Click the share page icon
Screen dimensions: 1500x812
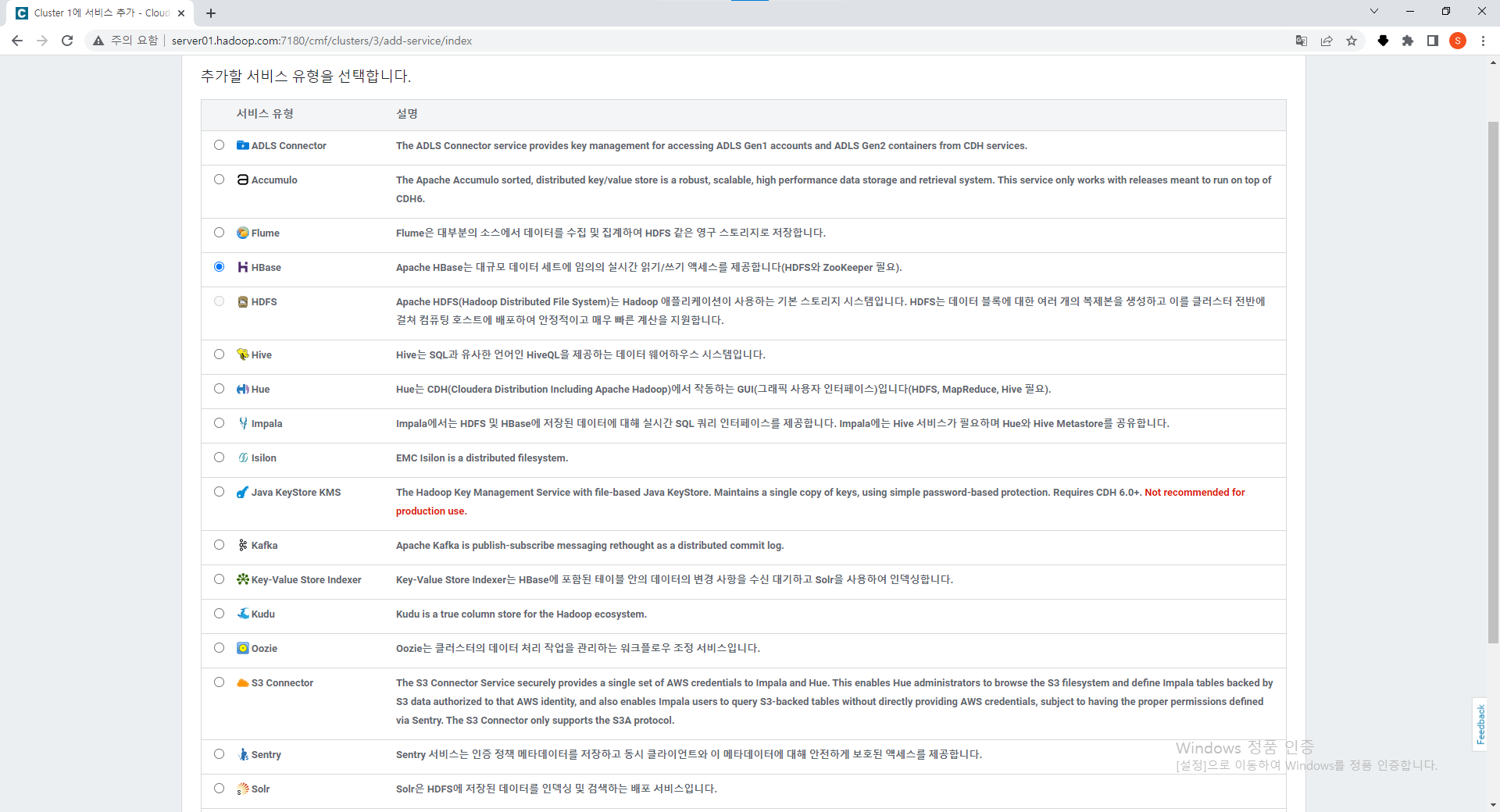1327,41
